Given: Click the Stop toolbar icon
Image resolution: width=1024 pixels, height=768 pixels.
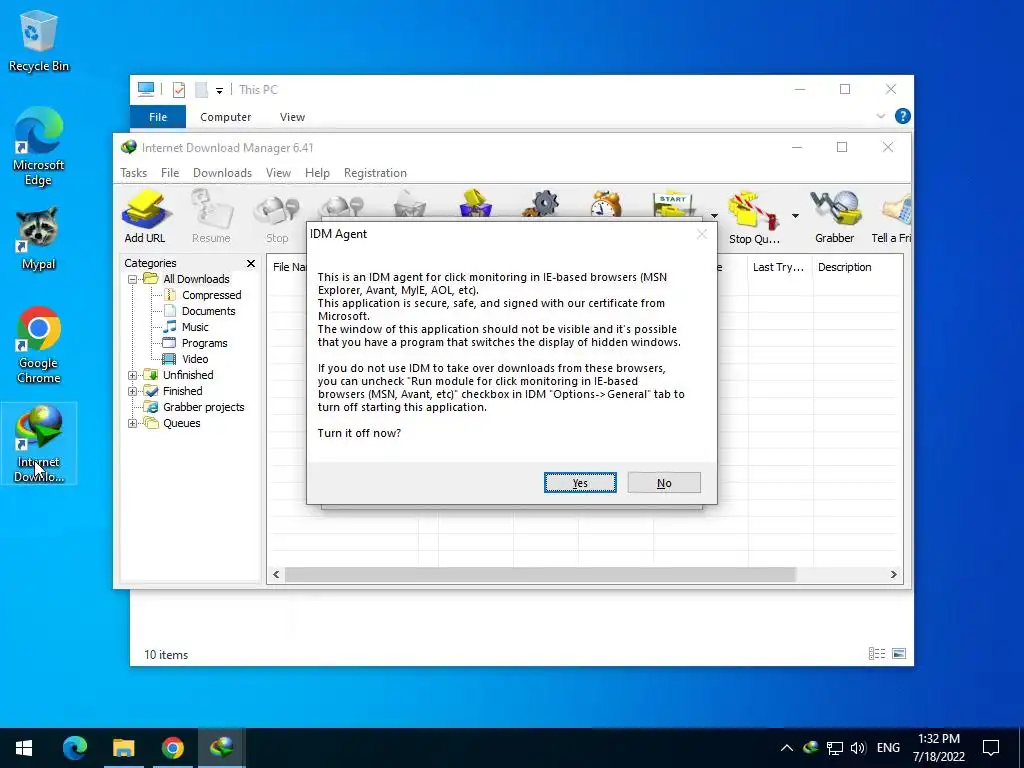Looking at the screenshot, I should [x=277, y=219].
